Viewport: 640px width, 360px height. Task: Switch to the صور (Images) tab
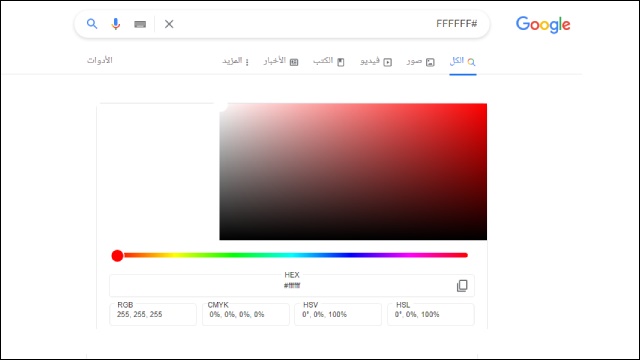(420, 62)
